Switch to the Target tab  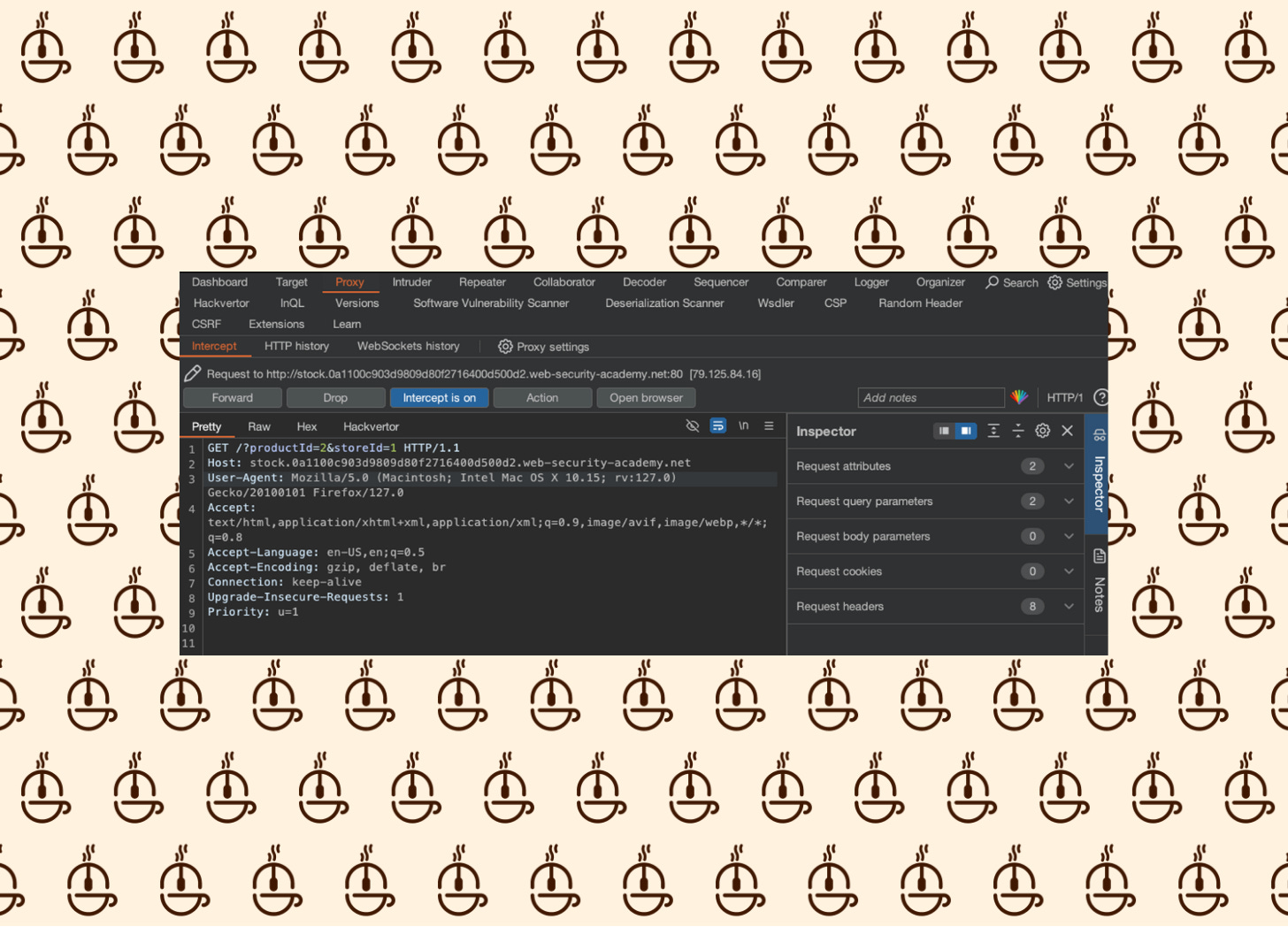pos(291,282)
